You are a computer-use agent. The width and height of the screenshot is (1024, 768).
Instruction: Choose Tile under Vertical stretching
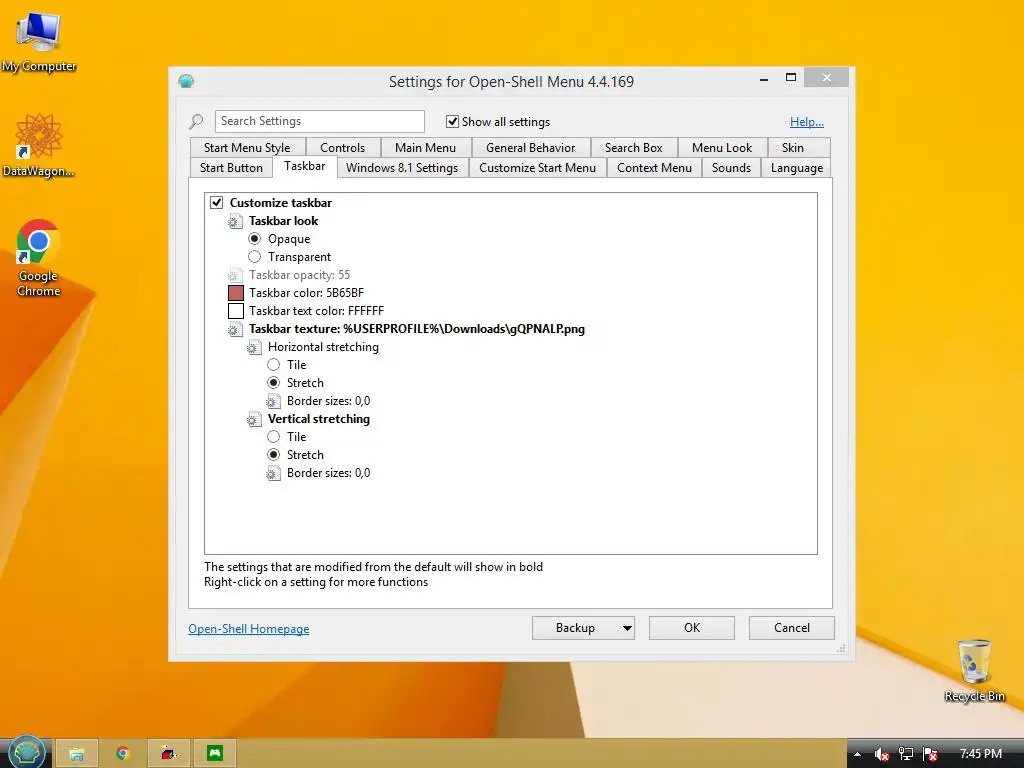[x=274, y=437]
